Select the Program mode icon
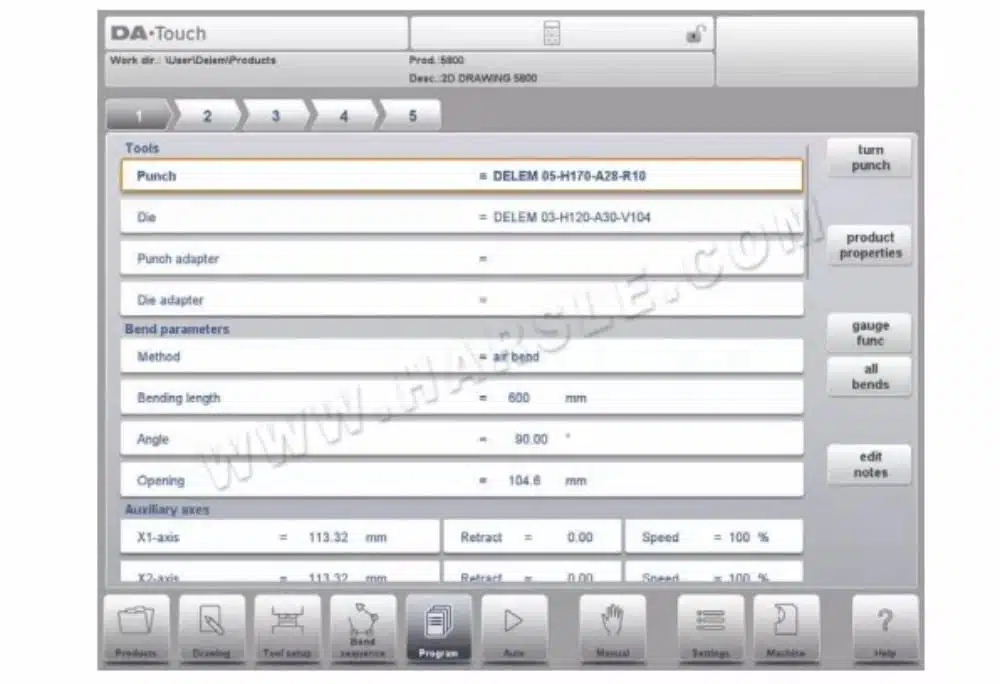This screenshot has width=1000, height=684. coord(439,629)
